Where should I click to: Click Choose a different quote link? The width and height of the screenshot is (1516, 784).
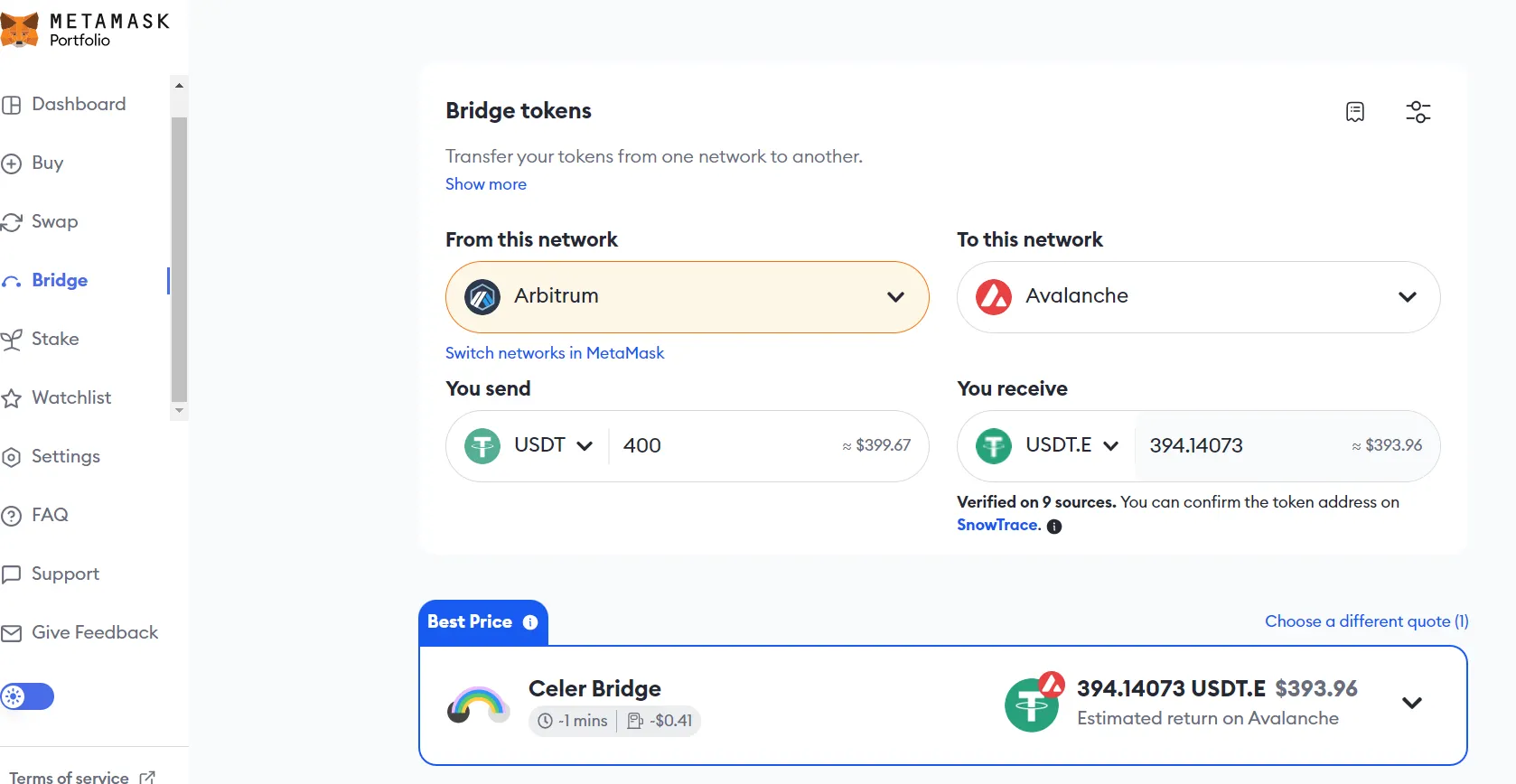tap(1366, 621)
